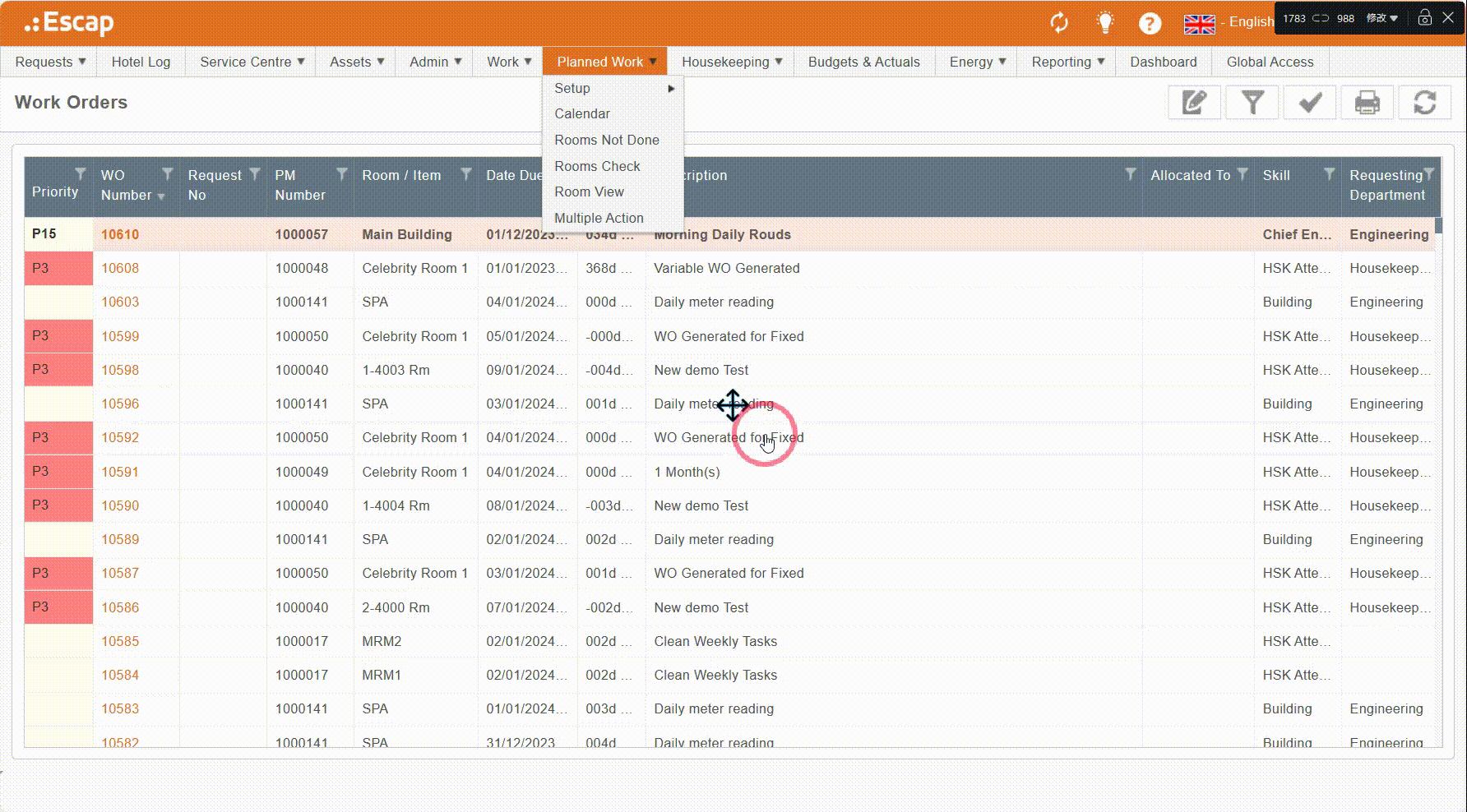Image resolution: width=1467 pixels, height=812 pixels.
Task: Open work order 10603
Action: (x=120, y=302)
